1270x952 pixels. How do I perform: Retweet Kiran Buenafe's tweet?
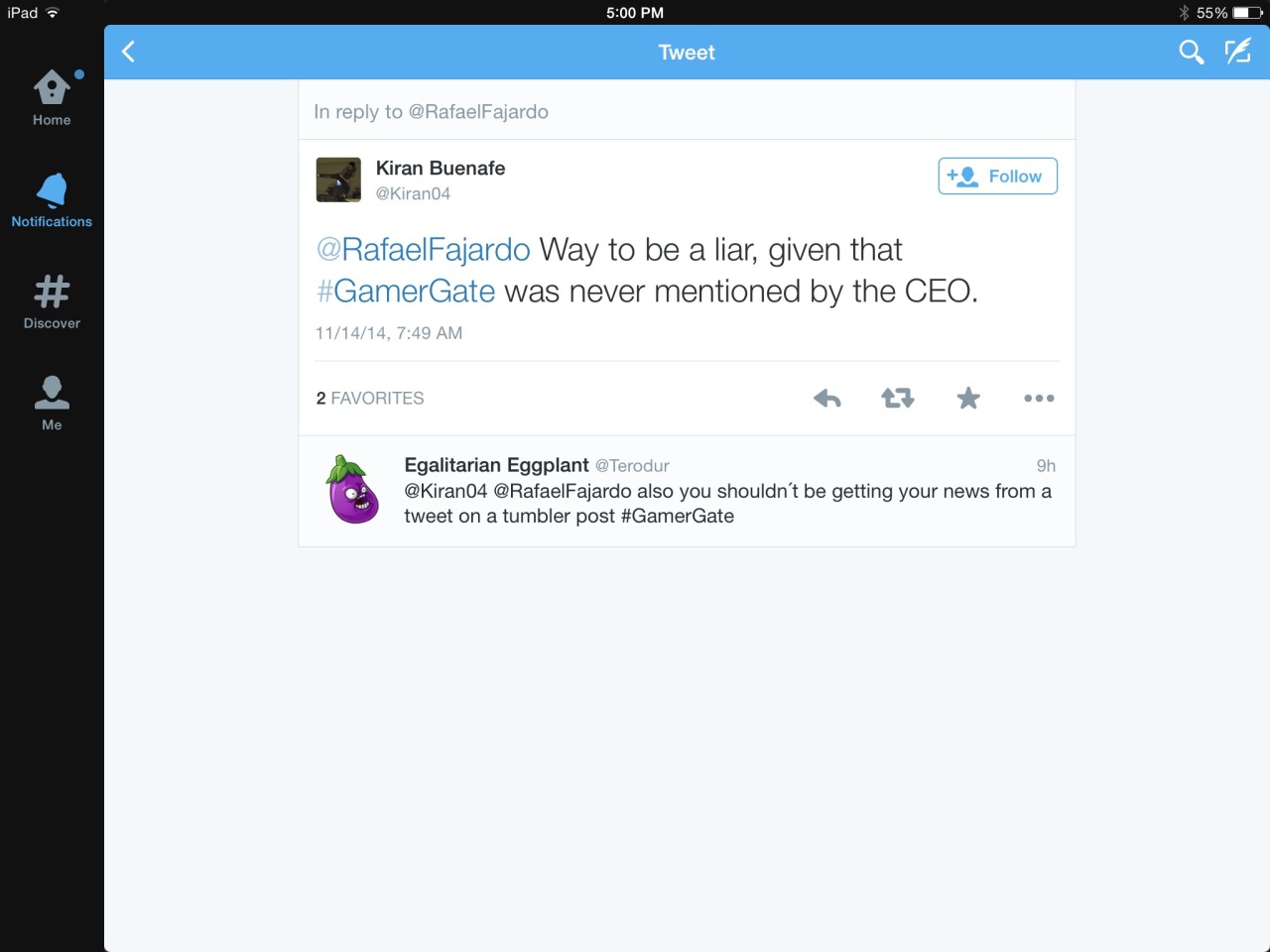(897, 399)
